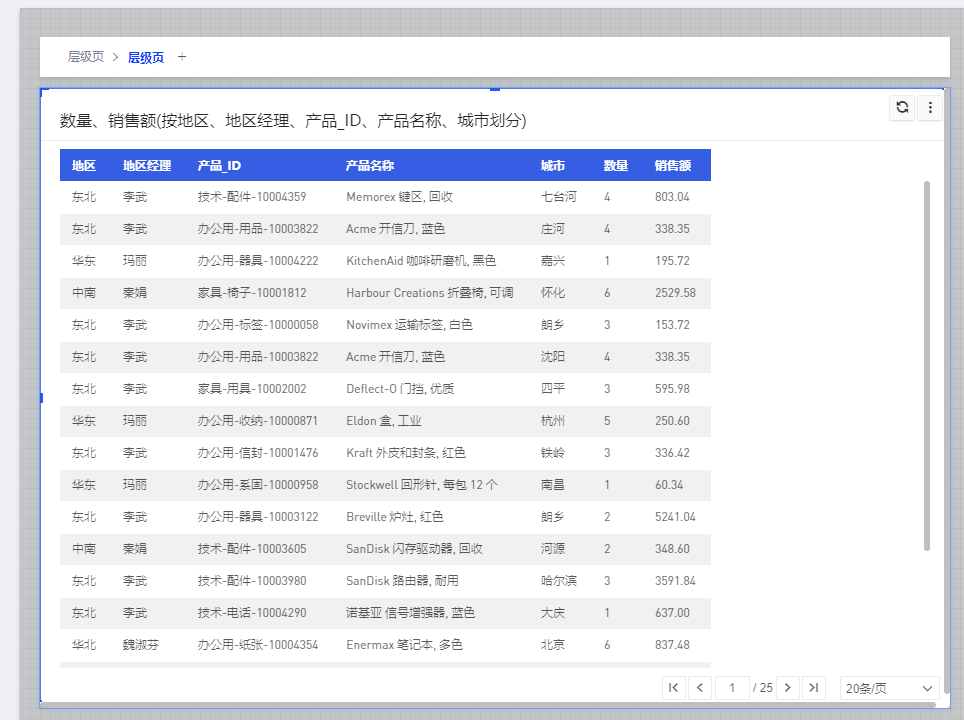The height and width of the screenshot is (720, 964).
Task: Jump to the first page of results
Action: pos(673,687)
